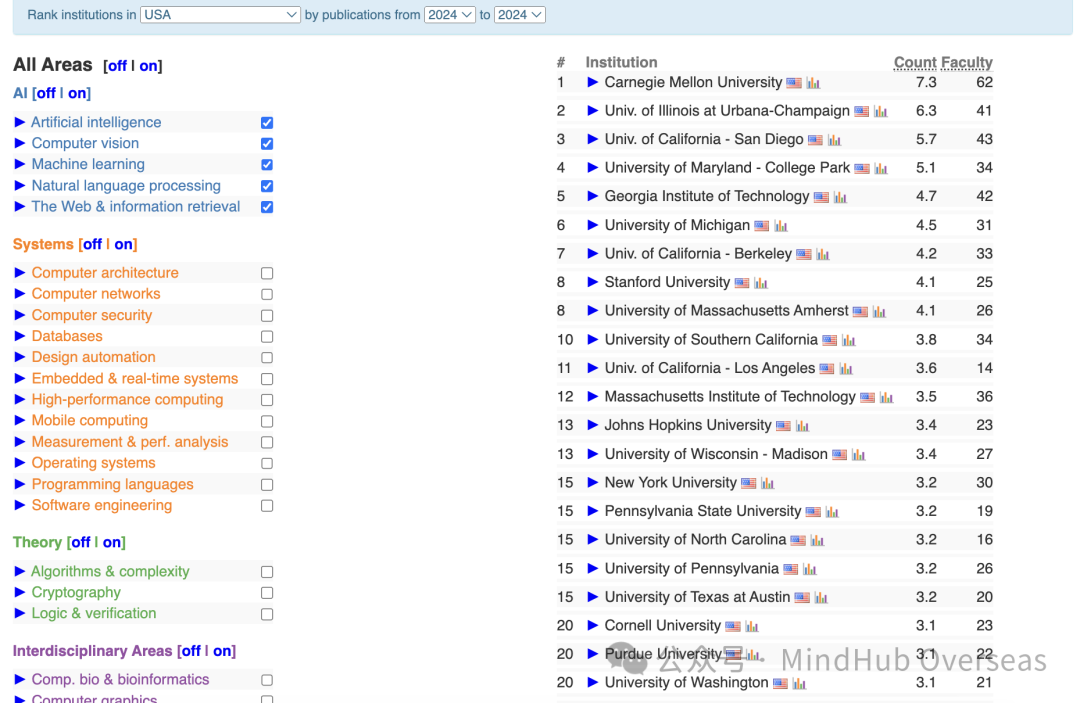Open chart icon for Univ. of California - Berkeley

click(823, 255)
